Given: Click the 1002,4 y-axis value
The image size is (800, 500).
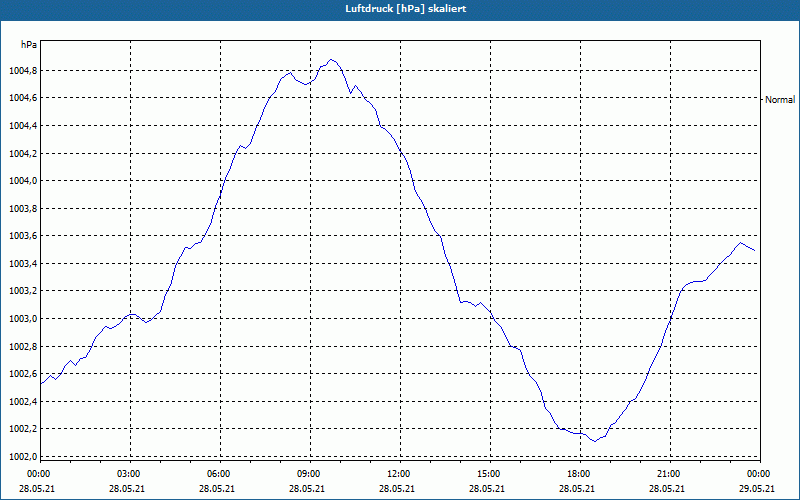Looking at the screenshot, I should [23, 402].
